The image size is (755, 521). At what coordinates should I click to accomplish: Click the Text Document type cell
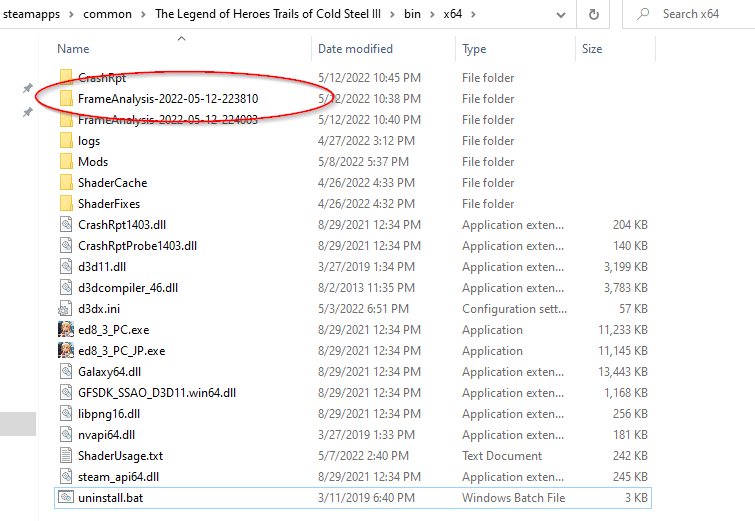502,456
